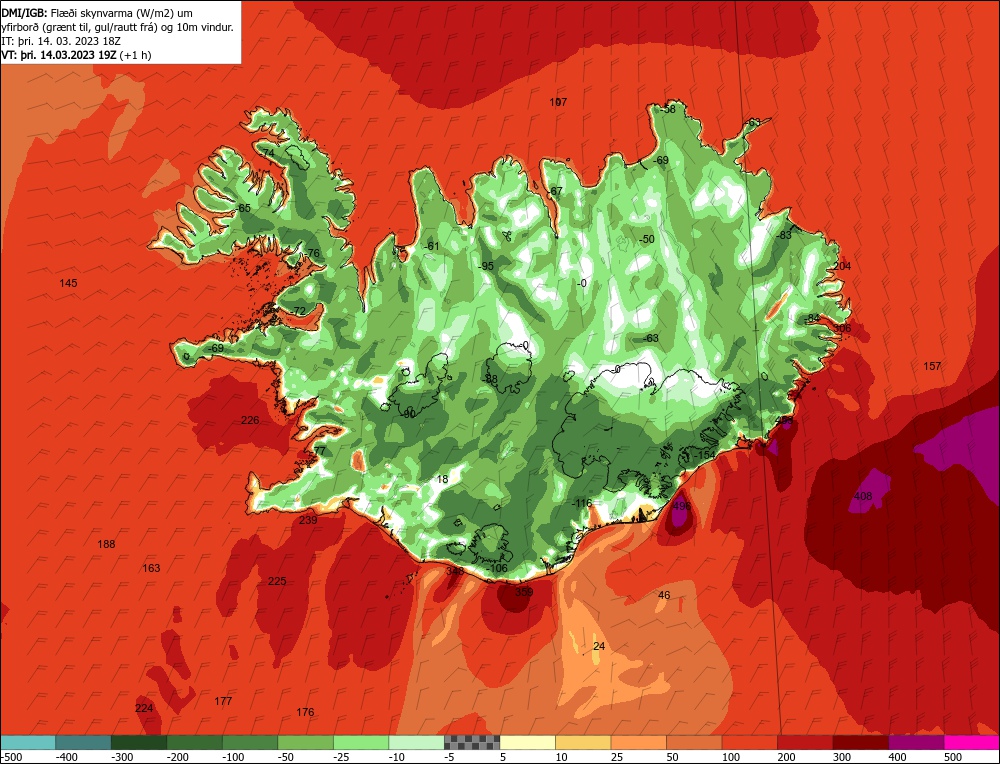Click the value 188 over the southwest ocean

(107, 545)
